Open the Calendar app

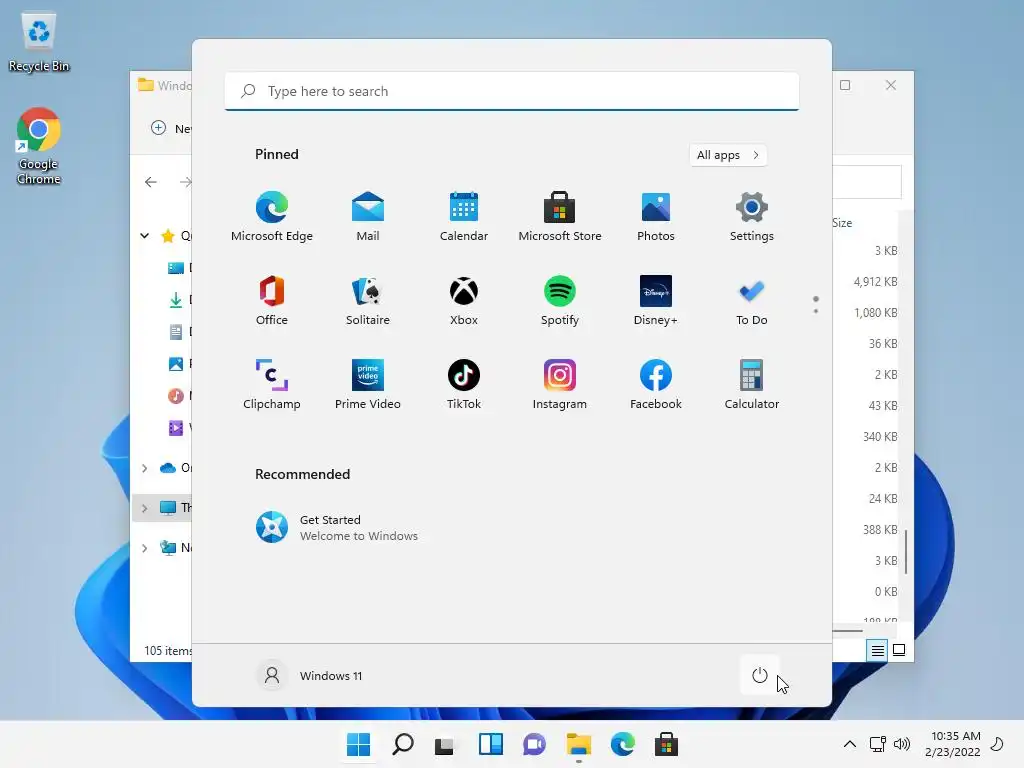[x=464, y=217]
